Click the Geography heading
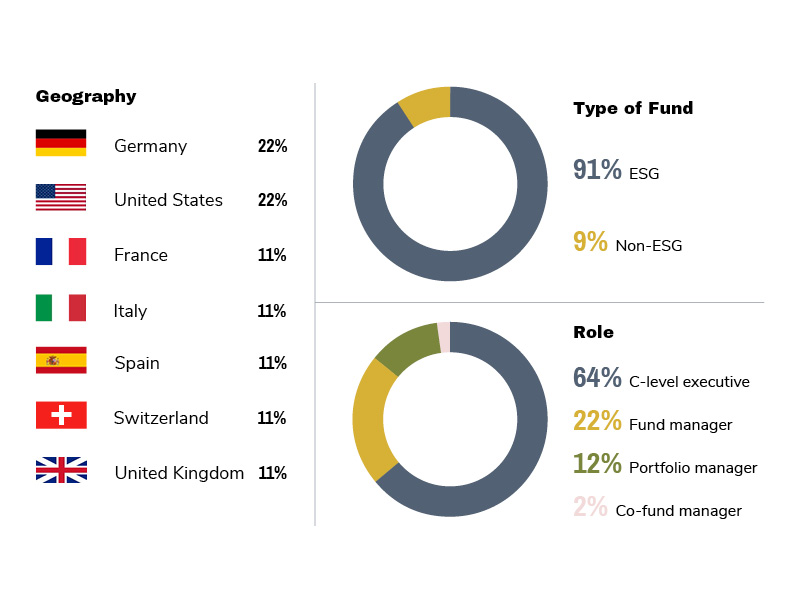This screenshot has width=800, height=600. tap(86, 97)
